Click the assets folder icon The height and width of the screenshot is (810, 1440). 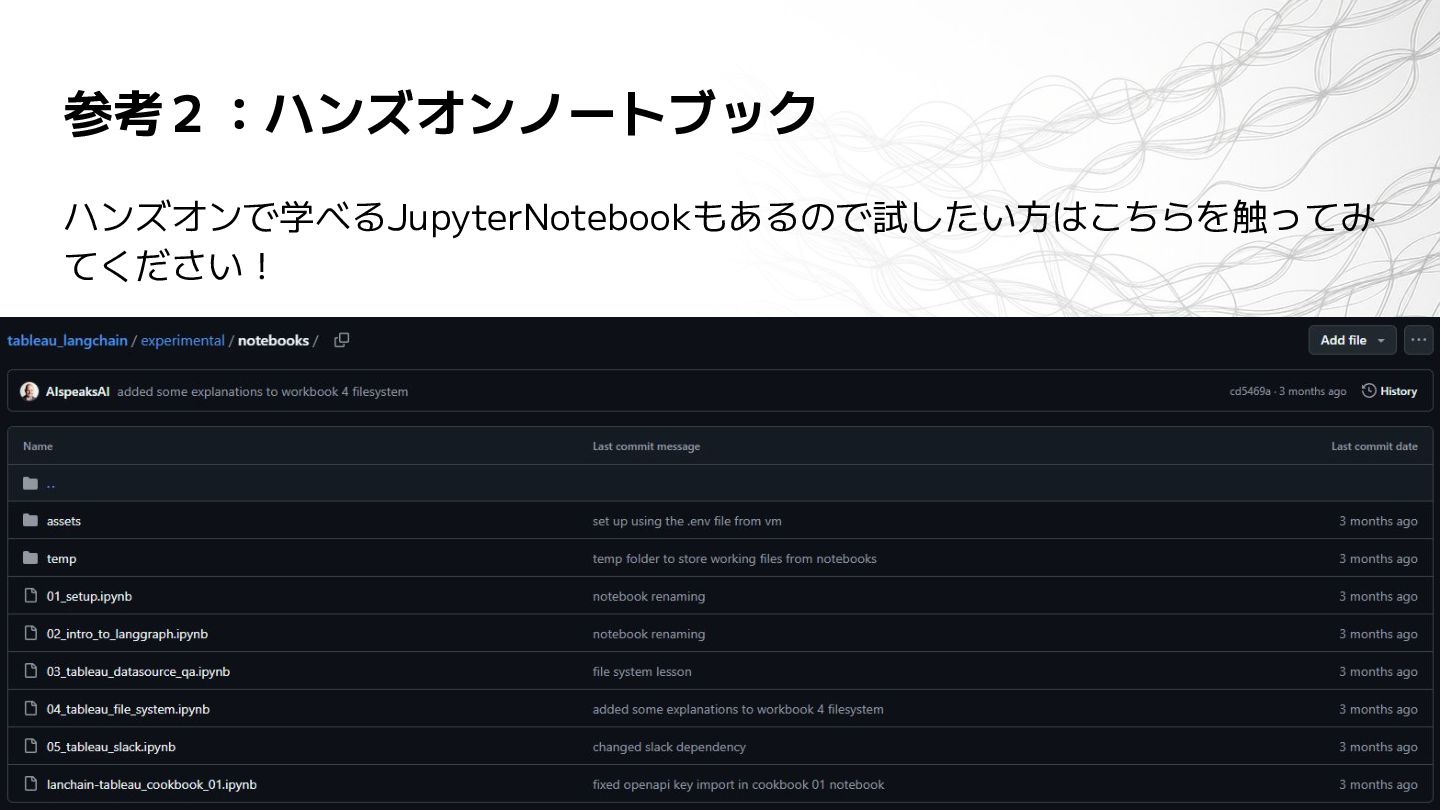click(30, 521)
